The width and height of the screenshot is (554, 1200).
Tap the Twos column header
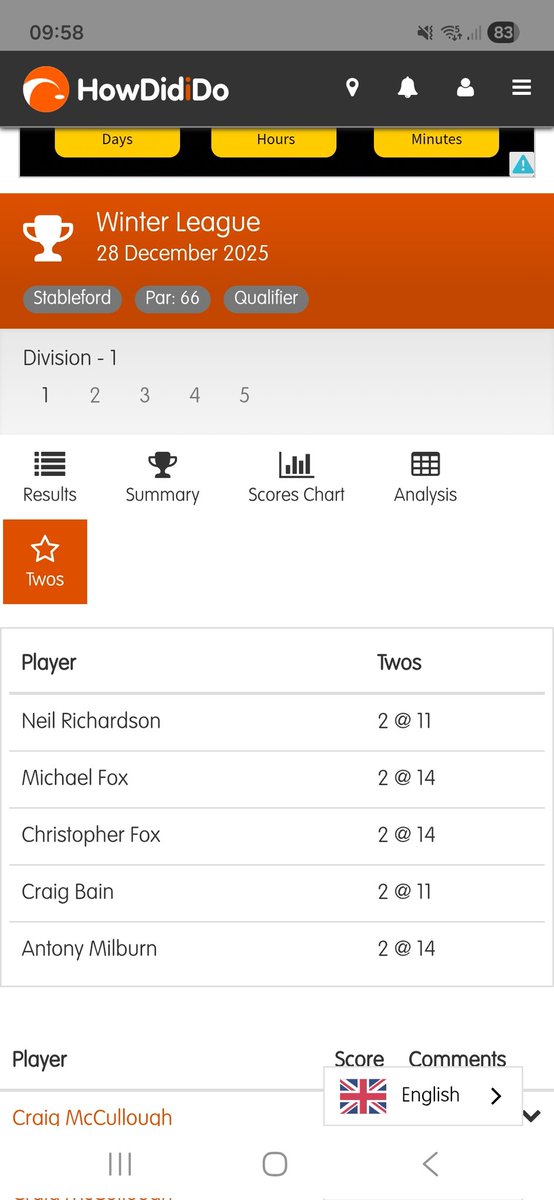(x=399, y=663)
